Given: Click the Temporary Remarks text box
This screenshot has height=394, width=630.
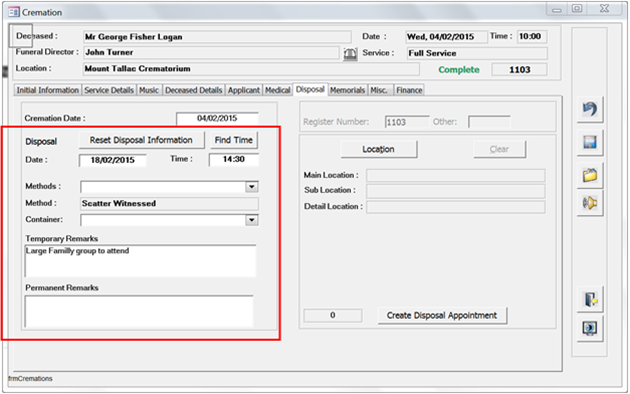Looking at the screenshot, I should (x=140, y=261).
